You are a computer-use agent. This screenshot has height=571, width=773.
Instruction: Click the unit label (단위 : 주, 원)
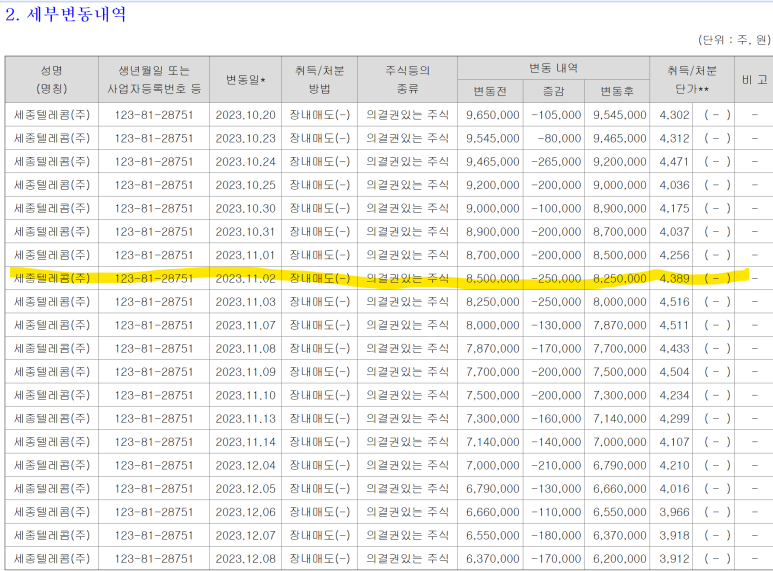(734, 40)
